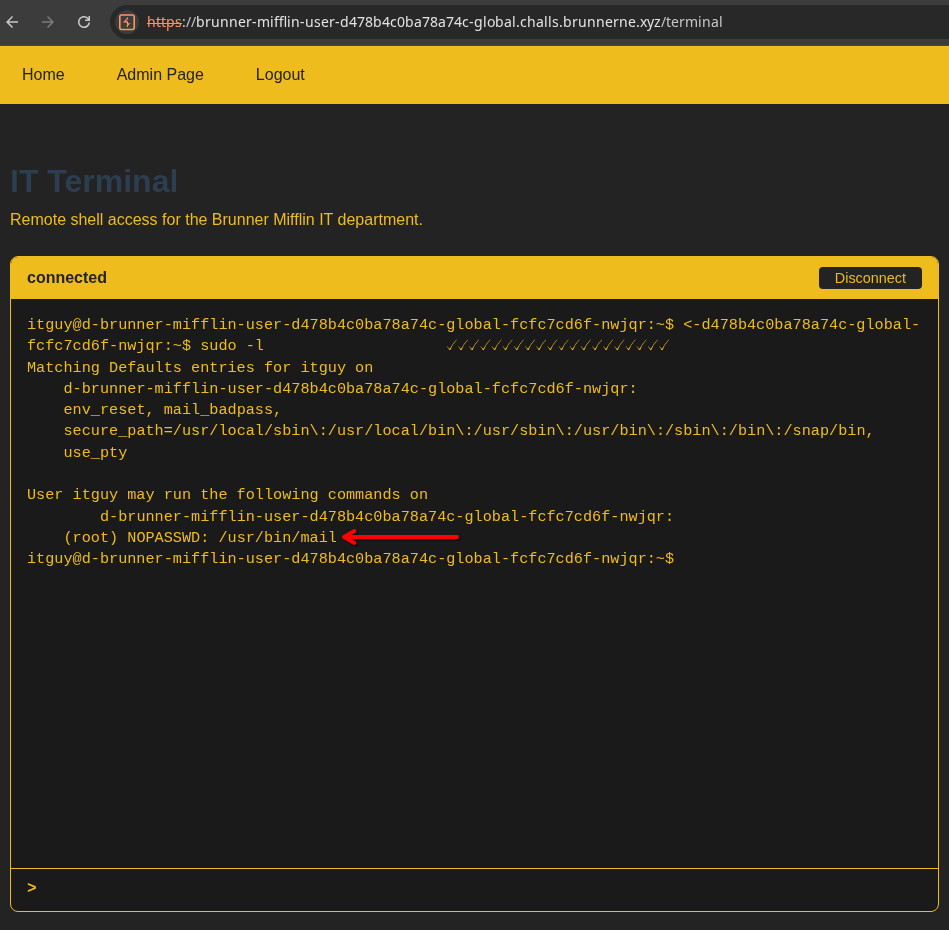This screenshot has width=949, height=930.
Task: Click 'User itguy may run the following' line
Action: (227, 494)
